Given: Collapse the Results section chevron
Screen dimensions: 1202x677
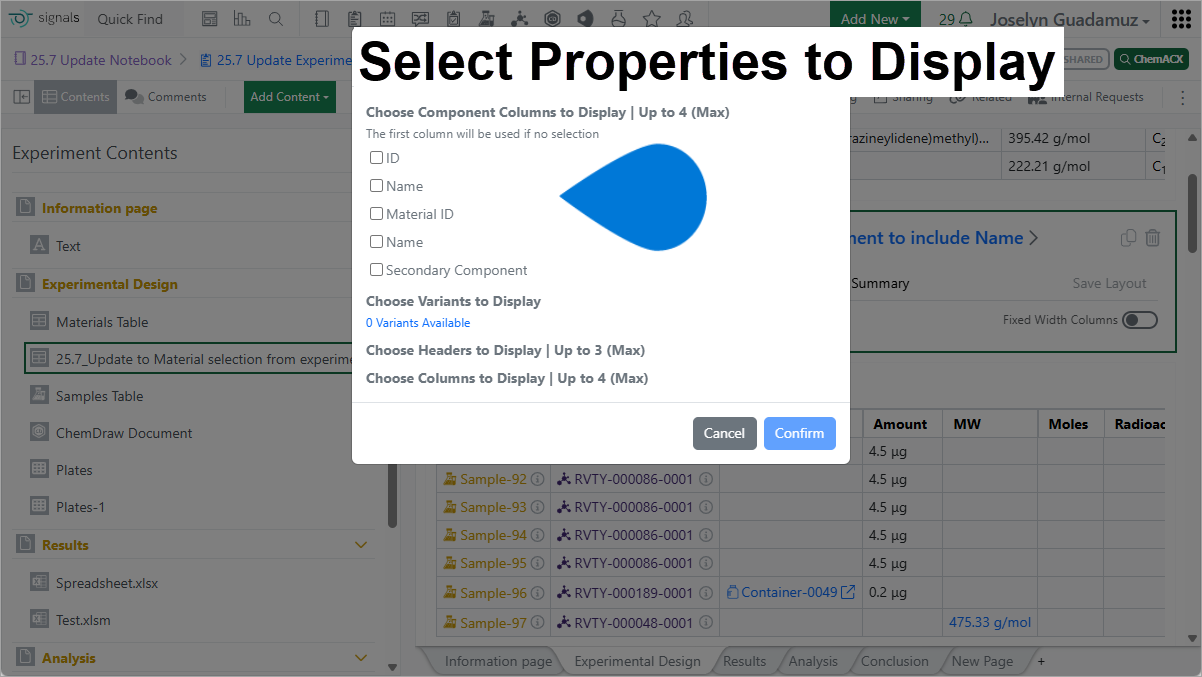Looking at the screenshot, I should (x=361, y=545).
